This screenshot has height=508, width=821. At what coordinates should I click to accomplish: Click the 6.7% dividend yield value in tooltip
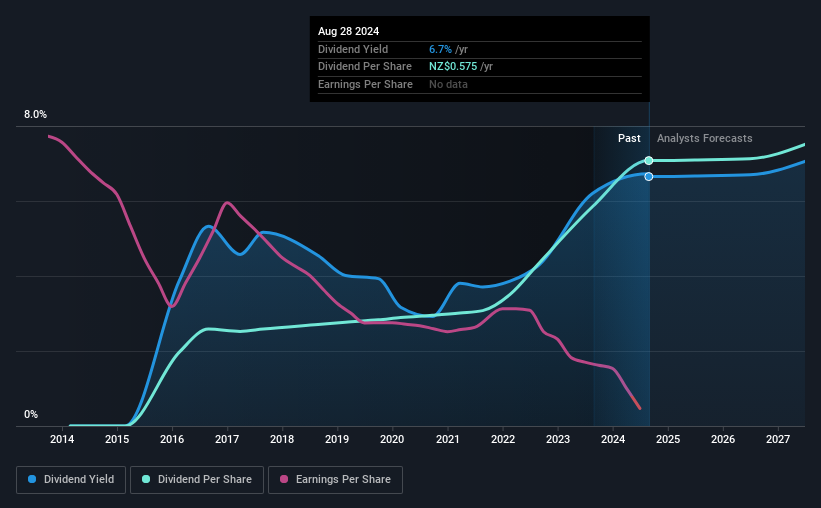pyautogui.click(x=440, y=49)
